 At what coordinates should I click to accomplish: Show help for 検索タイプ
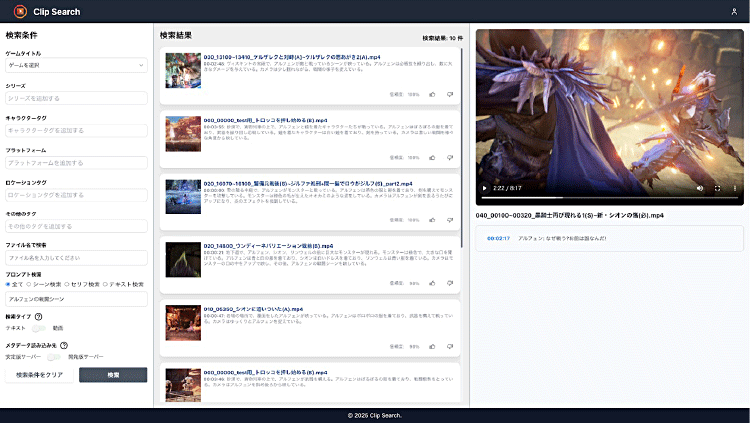point(39,317)
